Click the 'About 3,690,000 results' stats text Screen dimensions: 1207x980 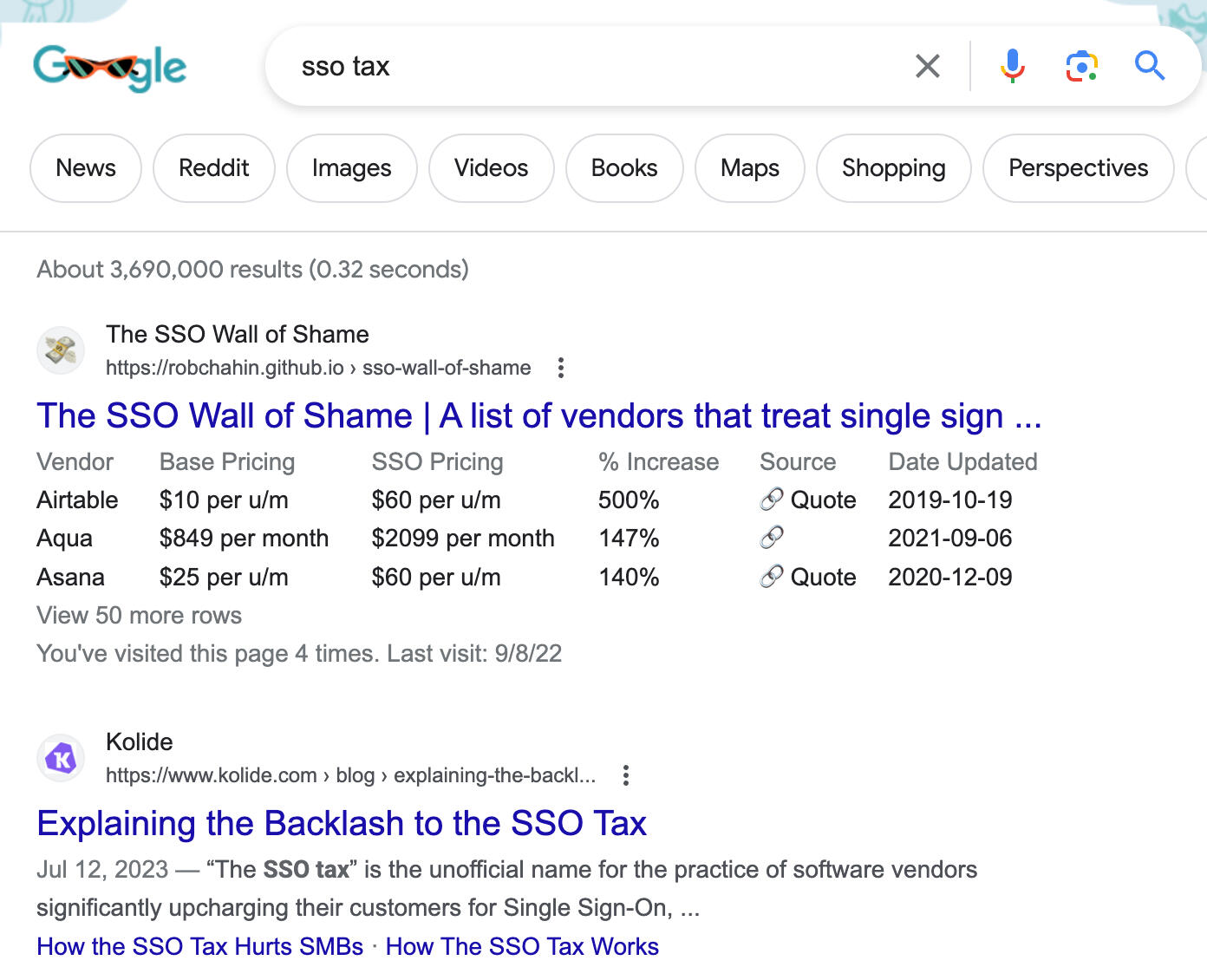pyautogui.click(x=252, y=269)
